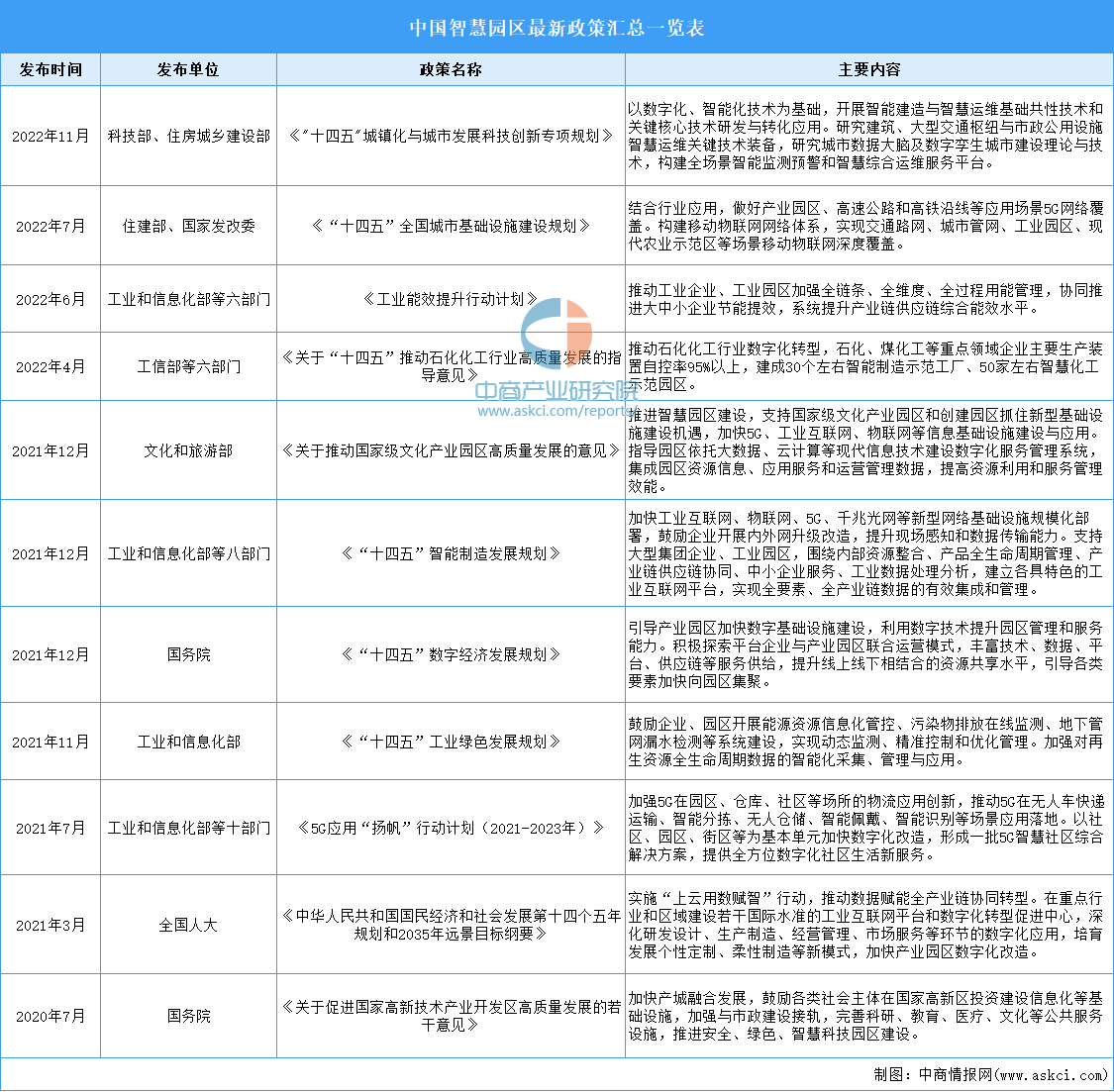
Task: Click policy name 工业能效提升行动计划
Action: coord(451,299)
